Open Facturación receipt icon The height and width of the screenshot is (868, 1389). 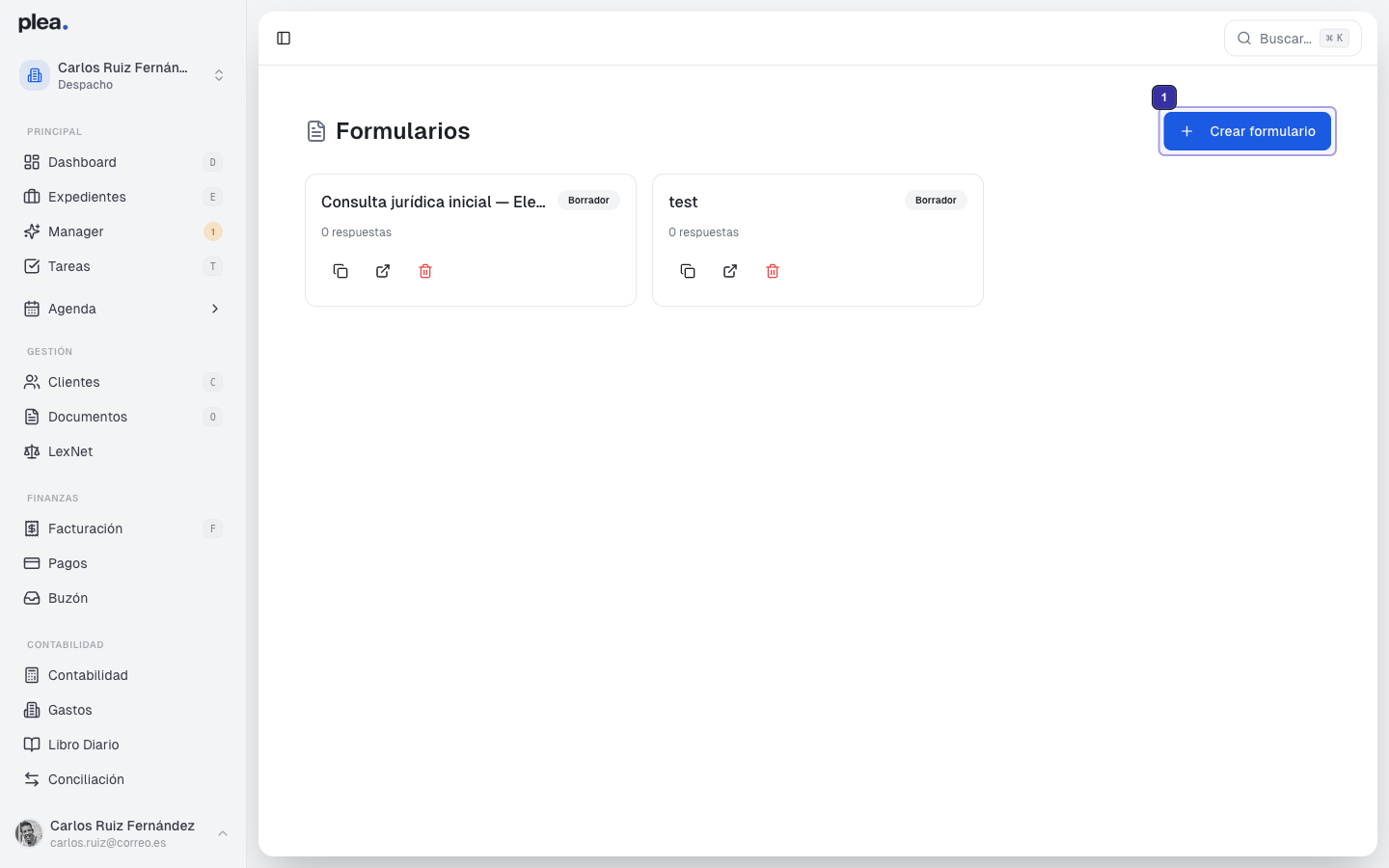coord(32,529)
